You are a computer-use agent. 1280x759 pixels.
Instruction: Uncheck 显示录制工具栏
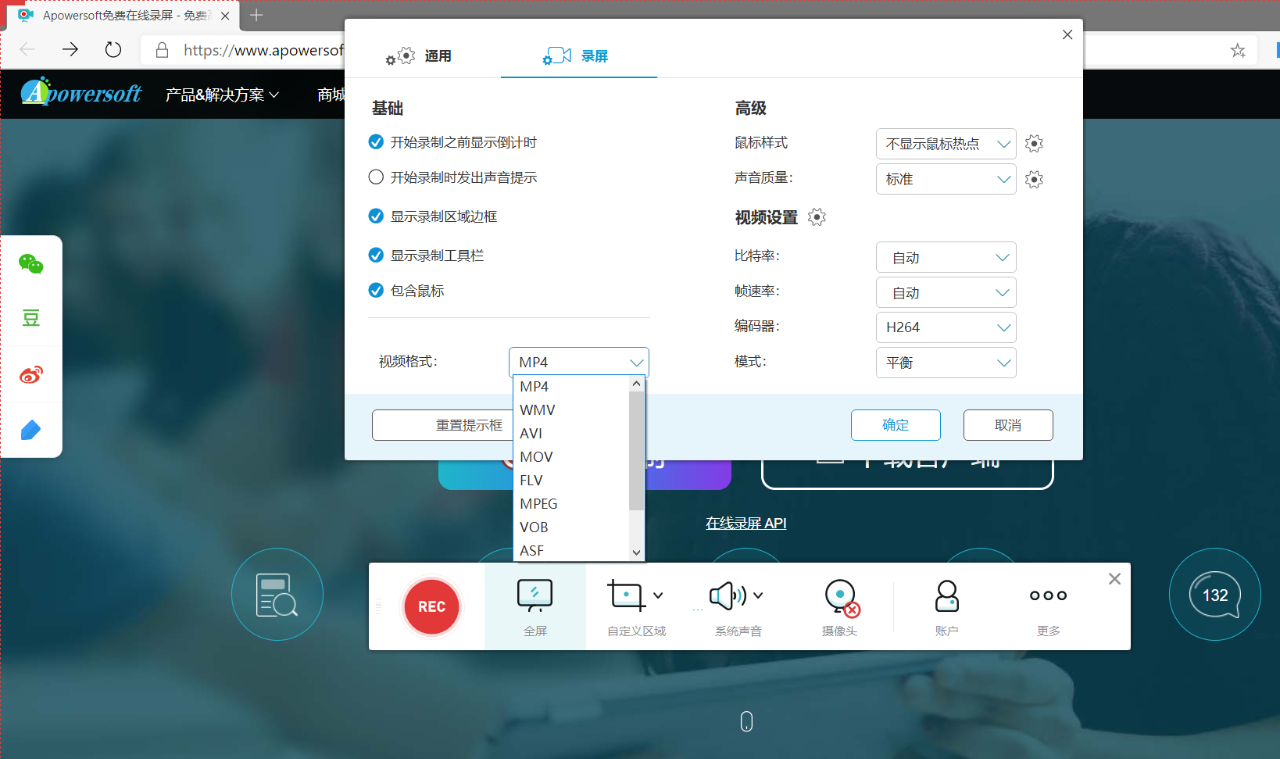coord(375,255)
